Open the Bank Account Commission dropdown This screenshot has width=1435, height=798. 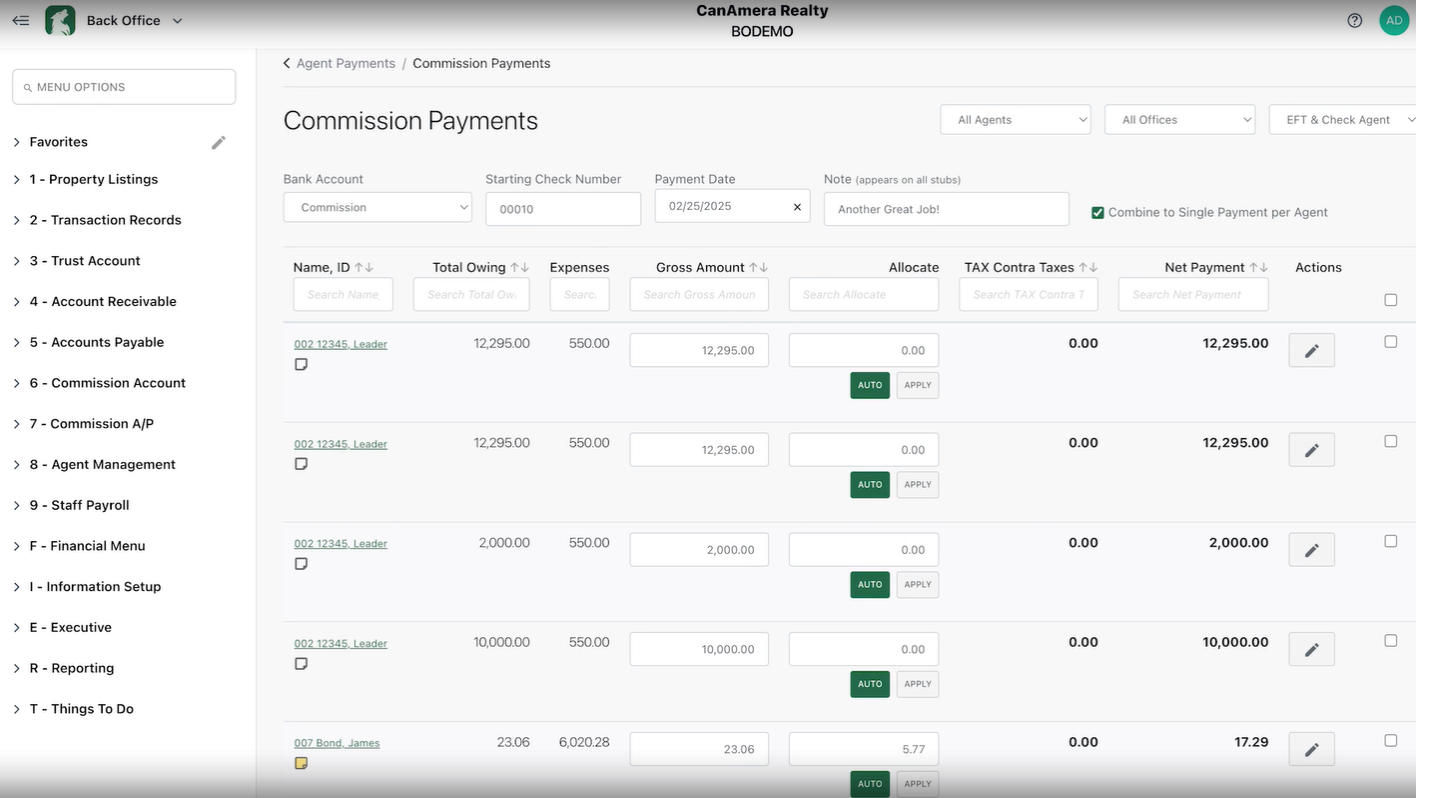pyautogui.click(x=377, y=207)
